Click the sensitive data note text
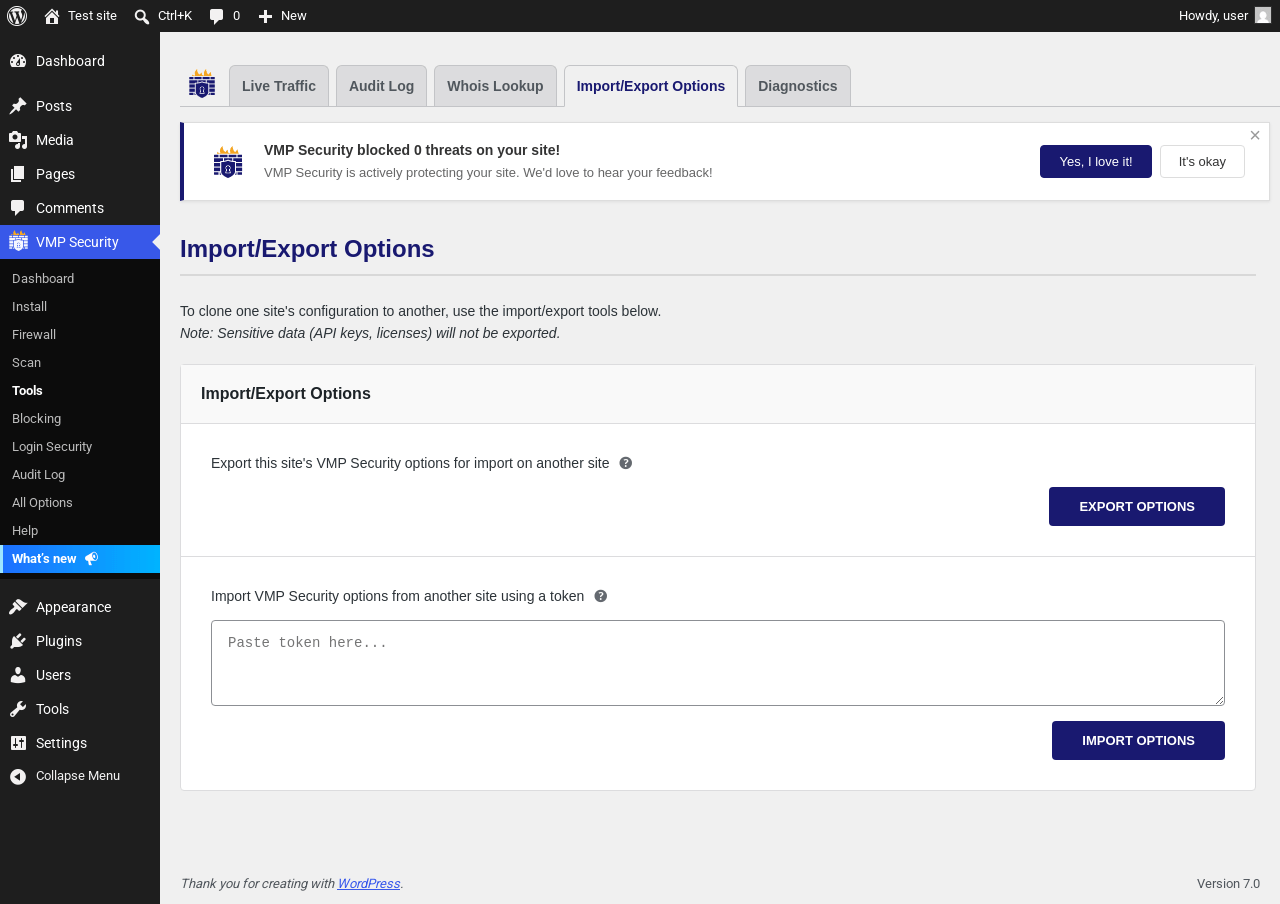Image resolution: width=1280 pixels, height=904 pixels. [370, 333]
